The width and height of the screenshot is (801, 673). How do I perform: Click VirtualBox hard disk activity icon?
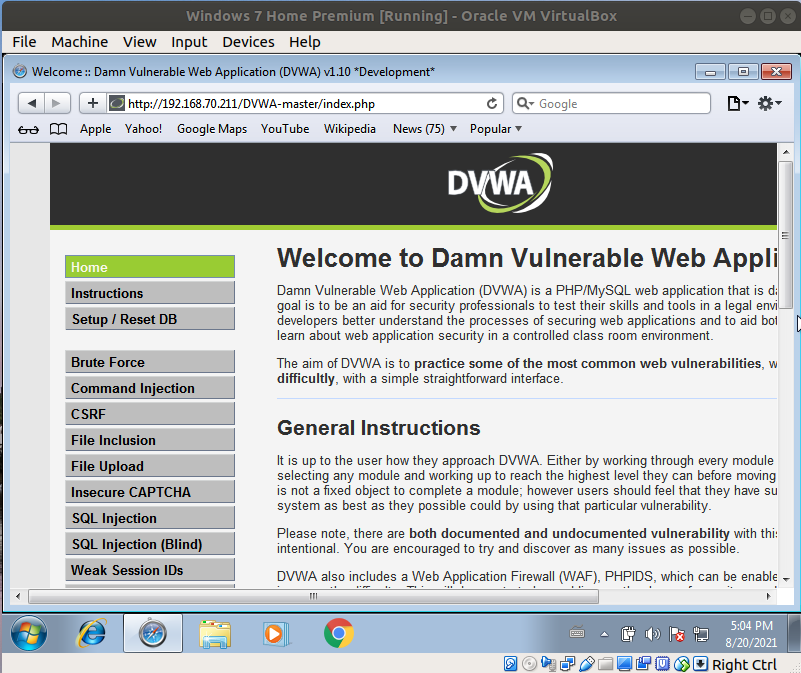click(510, 664)
